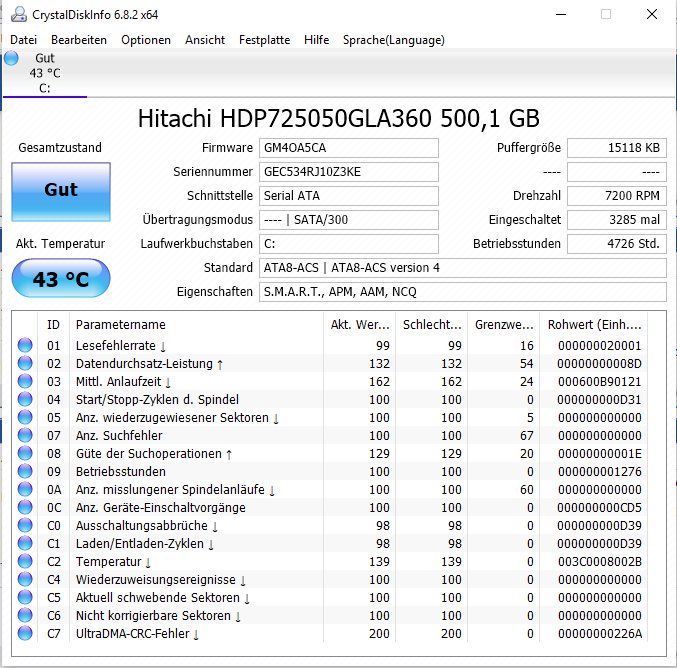Open the Datei menu
Screen dimensions: 677x668
23,40
